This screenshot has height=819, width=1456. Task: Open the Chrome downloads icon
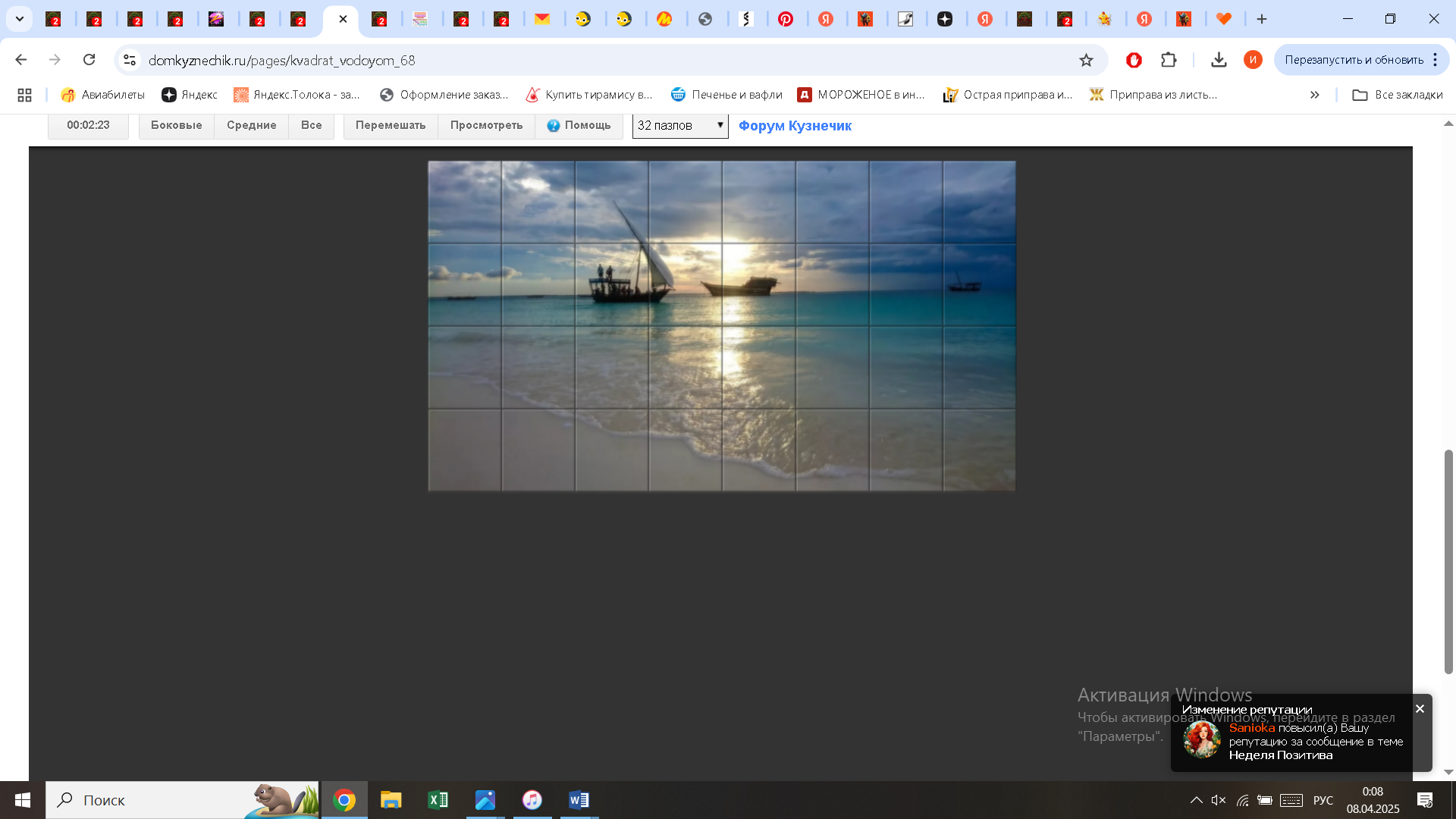(x=1219, y=60)
